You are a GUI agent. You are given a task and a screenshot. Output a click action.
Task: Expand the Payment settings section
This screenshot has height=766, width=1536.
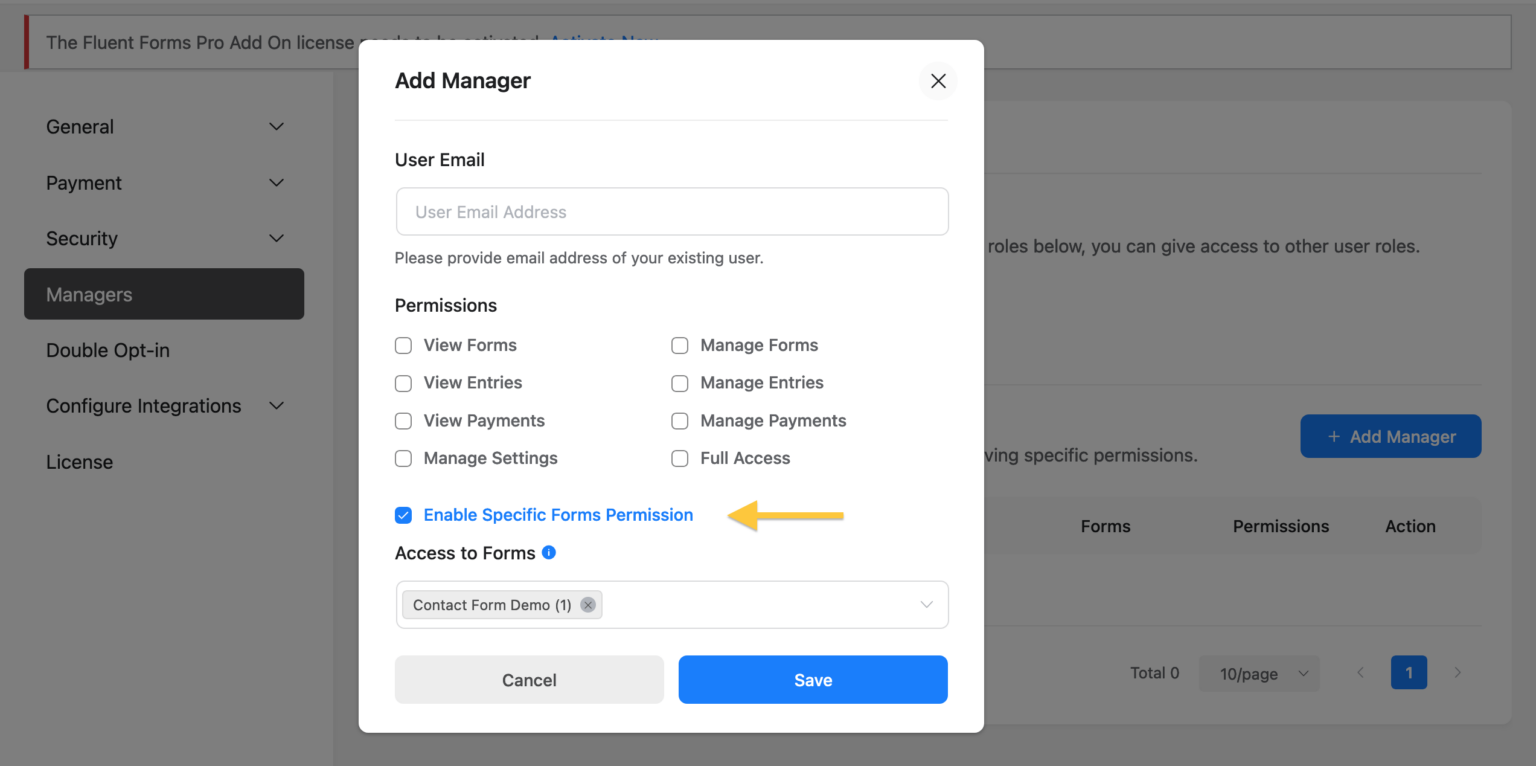pos(276,182)
